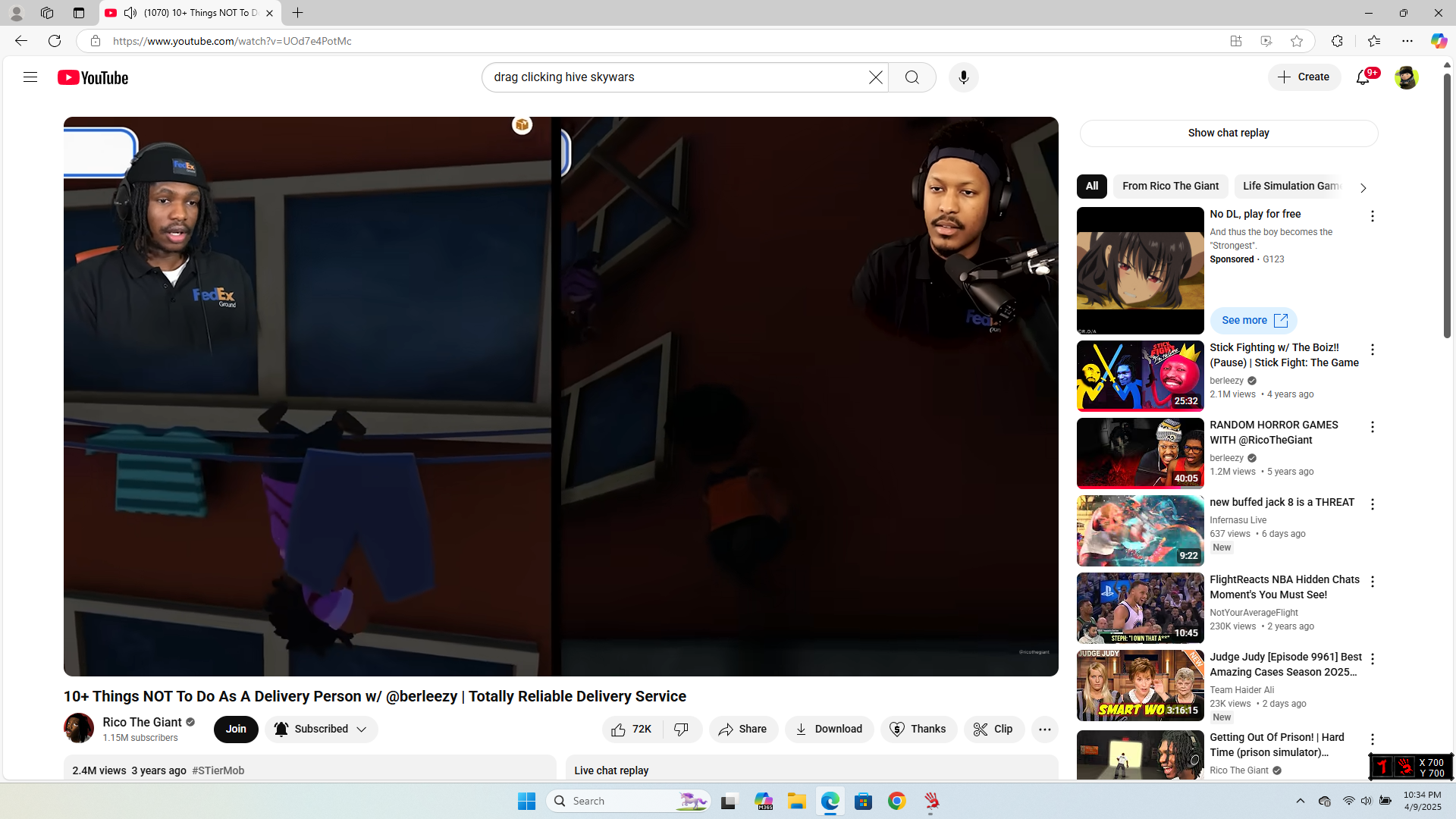The width and height of the screenshot is (1456, 819).
Task: Toggle Subscribed notification dropdown
Action: 322,730
